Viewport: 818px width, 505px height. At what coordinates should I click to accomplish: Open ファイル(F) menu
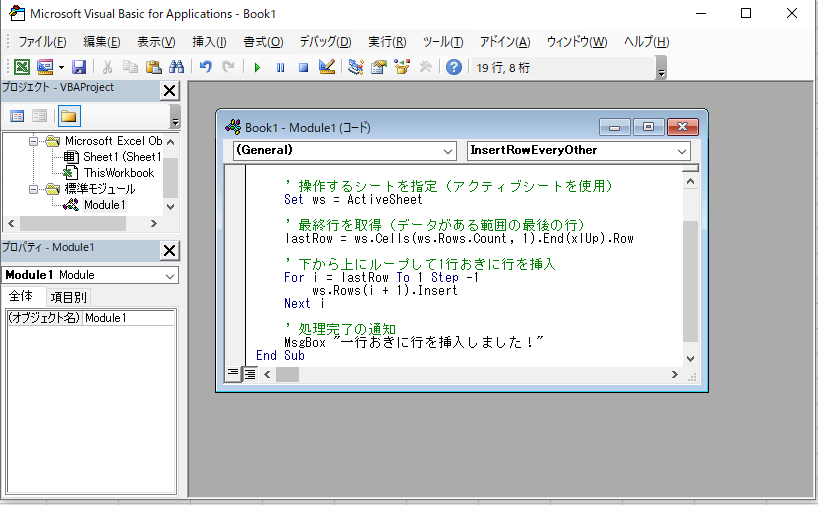point(42,42)
